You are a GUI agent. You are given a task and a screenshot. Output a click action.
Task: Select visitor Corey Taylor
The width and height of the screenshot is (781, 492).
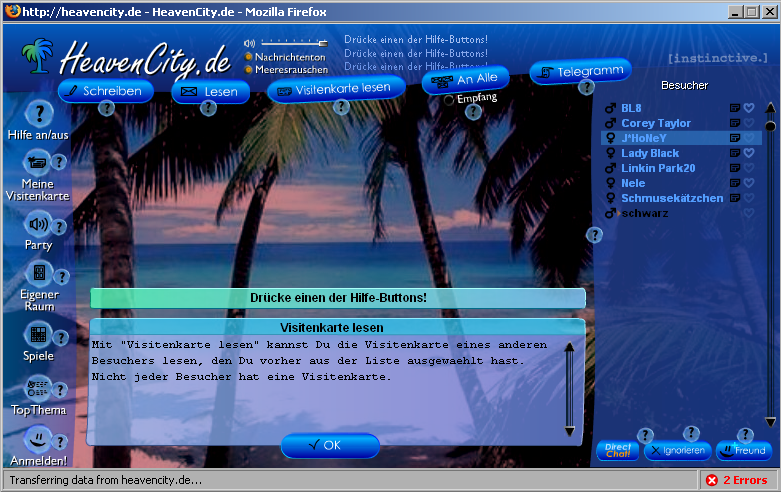coord(655,123)
